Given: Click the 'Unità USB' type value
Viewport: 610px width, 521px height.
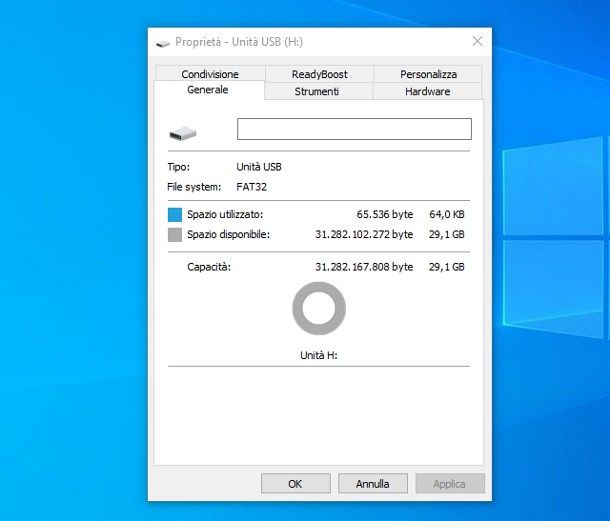Looking at the screenshot, I should point(259,167).
